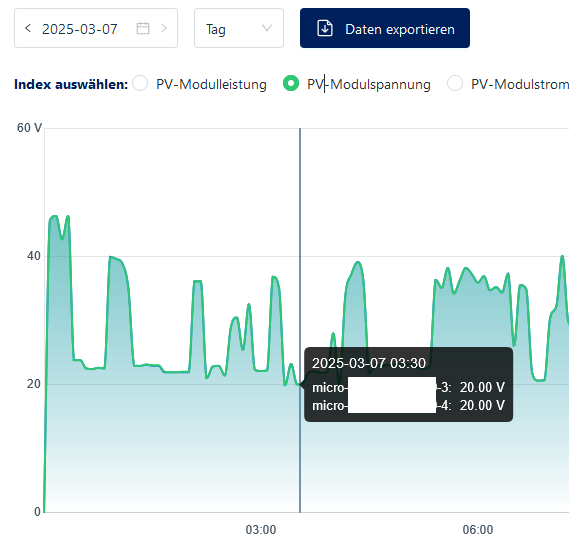Open the Tag period dropdown
This screenshot has height=548, width=569.
click(x=239, y=28)
